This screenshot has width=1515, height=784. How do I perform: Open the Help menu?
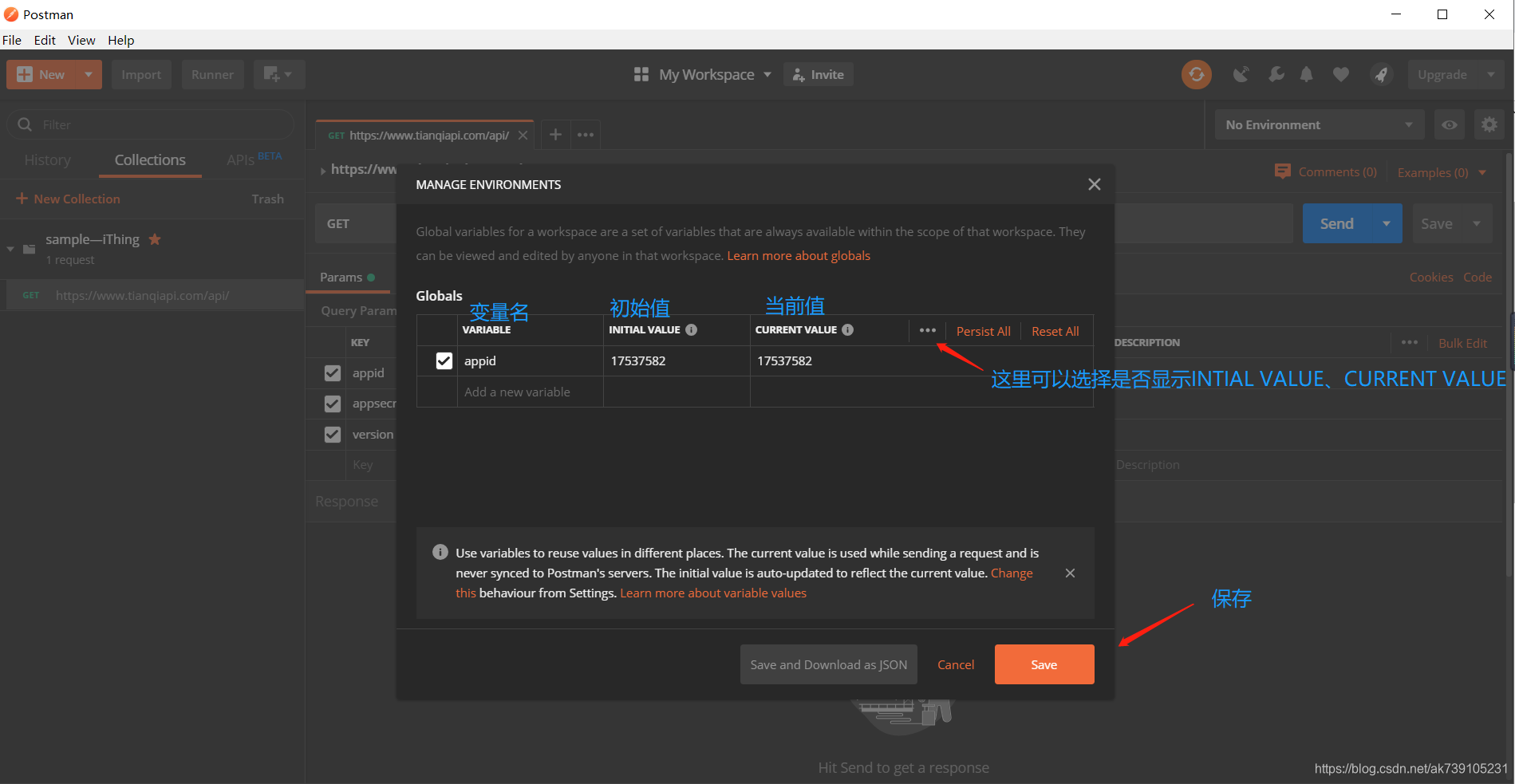(121, 40)
